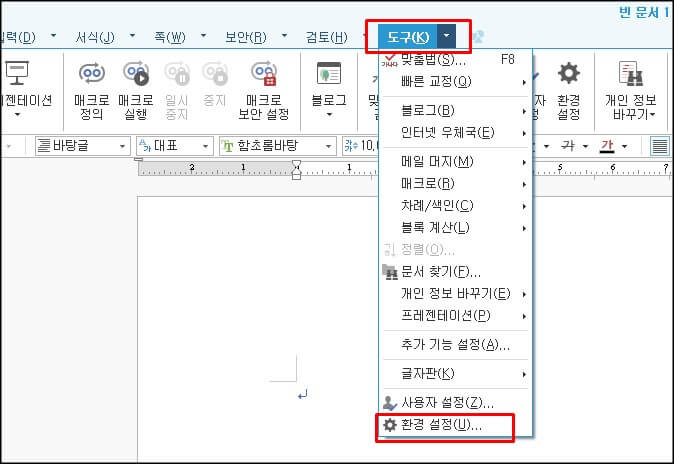Click the justify alignment icon at toolbar end
The height and width of the screenshot is (464, 674).
(660, 146)
